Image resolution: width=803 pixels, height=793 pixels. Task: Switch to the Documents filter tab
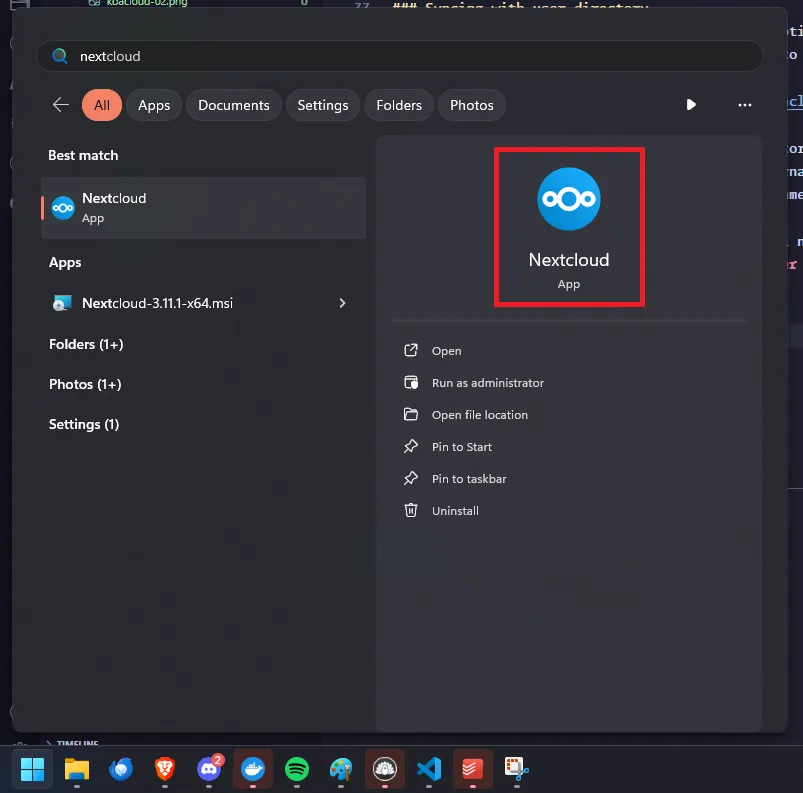coord(234,105)
